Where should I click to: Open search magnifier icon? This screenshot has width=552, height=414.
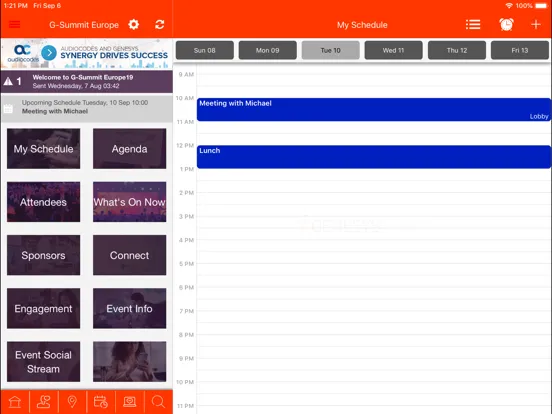point(158,402)
